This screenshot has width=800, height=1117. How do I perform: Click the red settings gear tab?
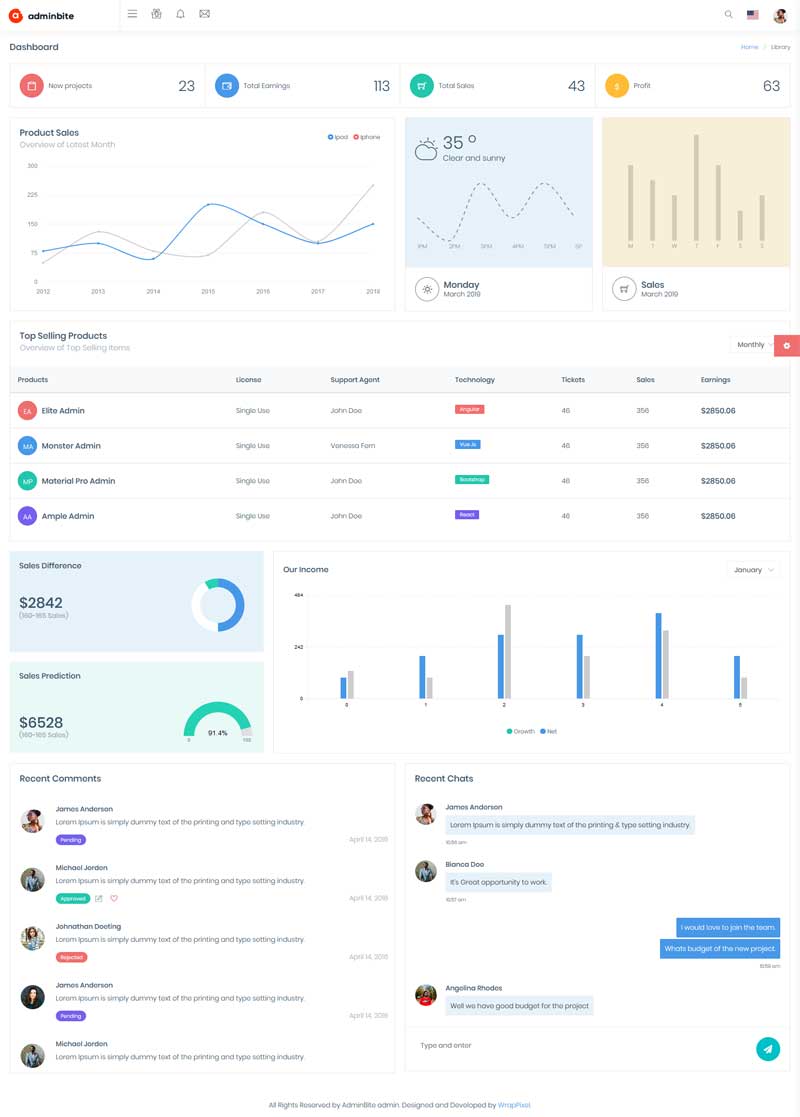[786, 346]
